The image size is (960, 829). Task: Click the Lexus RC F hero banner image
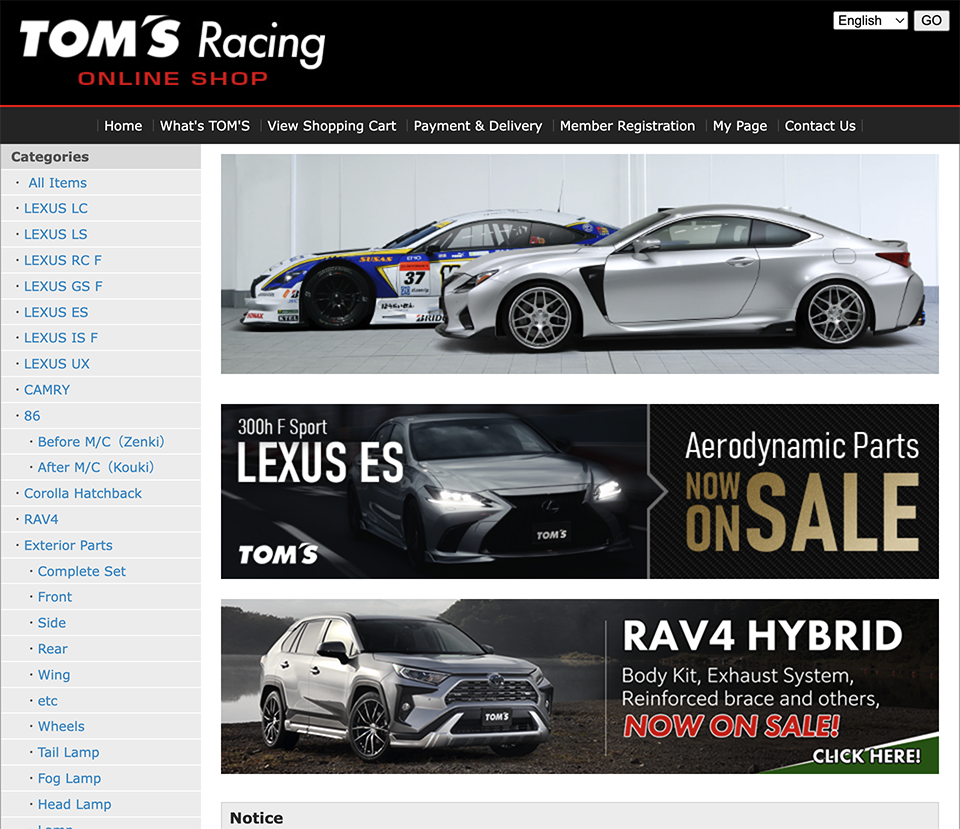(x=580, y=264)
